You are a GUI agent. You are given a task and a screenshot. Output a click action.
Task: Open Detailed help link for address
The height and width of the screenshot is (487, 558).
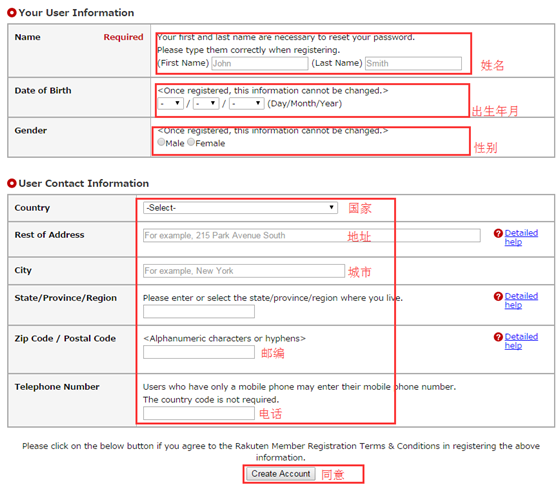(x=521, y=237)
